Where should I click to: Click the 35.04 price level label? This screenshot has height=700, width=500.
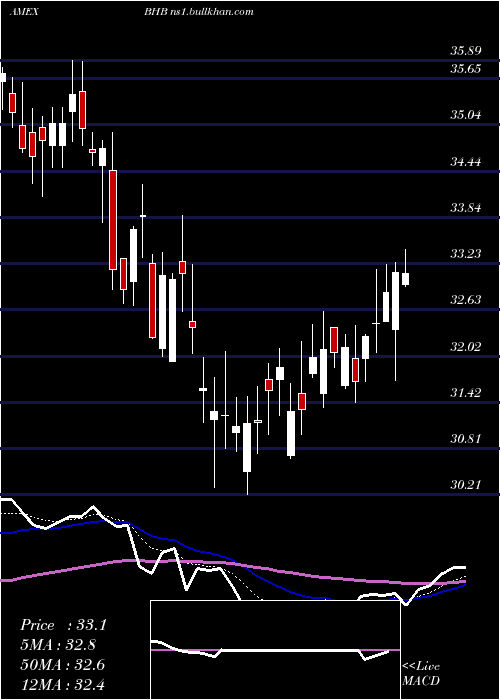pyautogui.click(x=466, y=115)
